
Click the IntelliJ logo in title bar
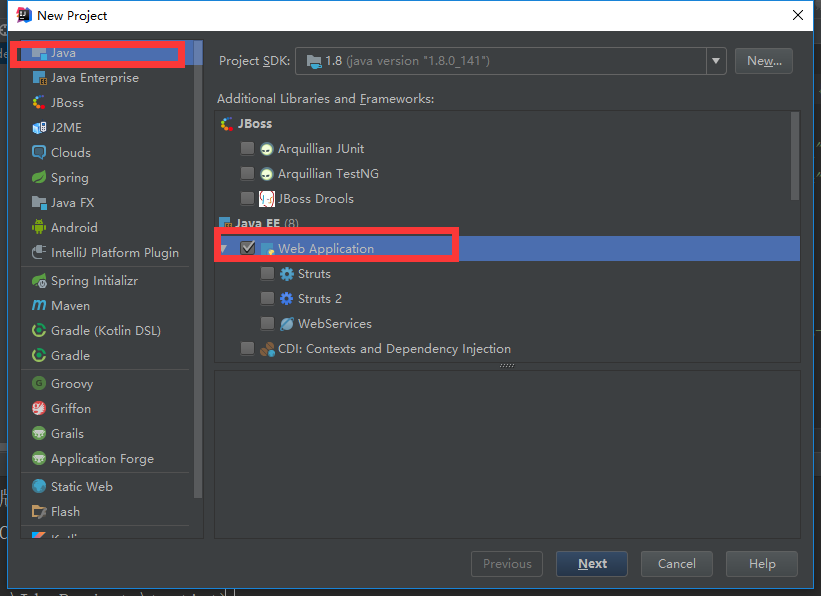[x=24, y=15]
